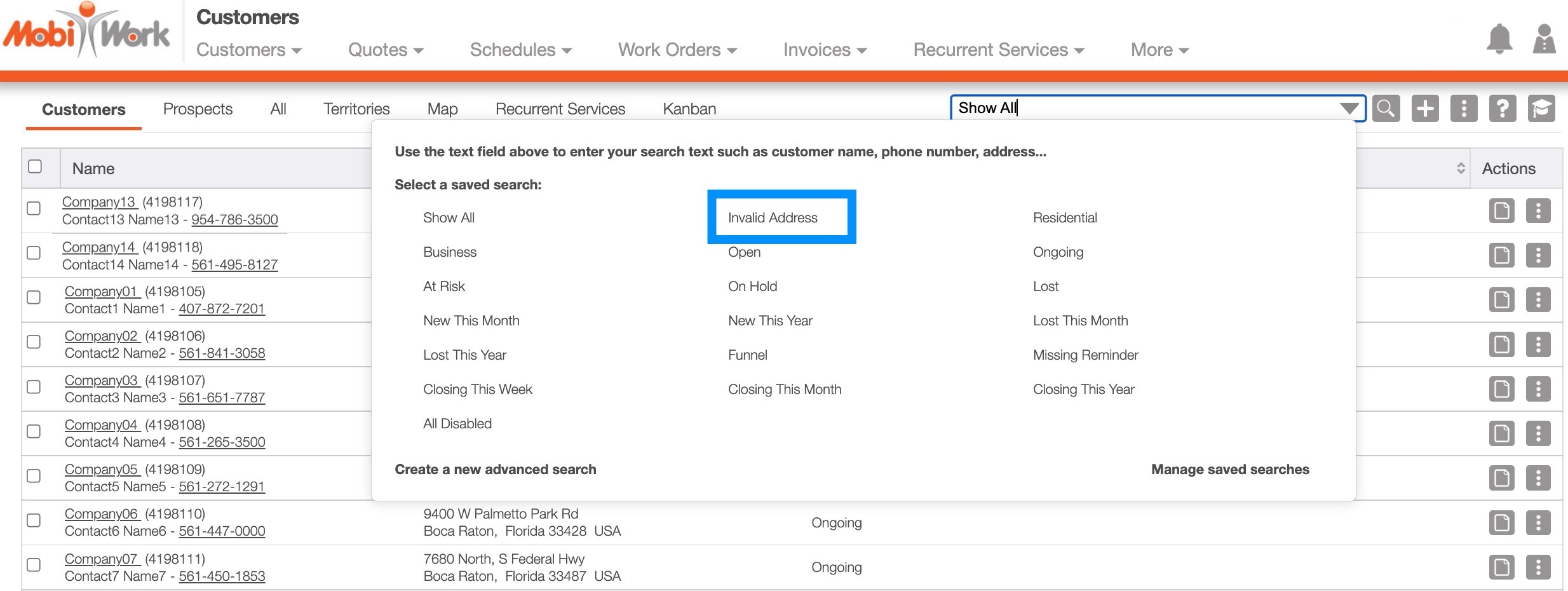
Task: Click the document icon for Company13 row
Action: point(1501,211)
